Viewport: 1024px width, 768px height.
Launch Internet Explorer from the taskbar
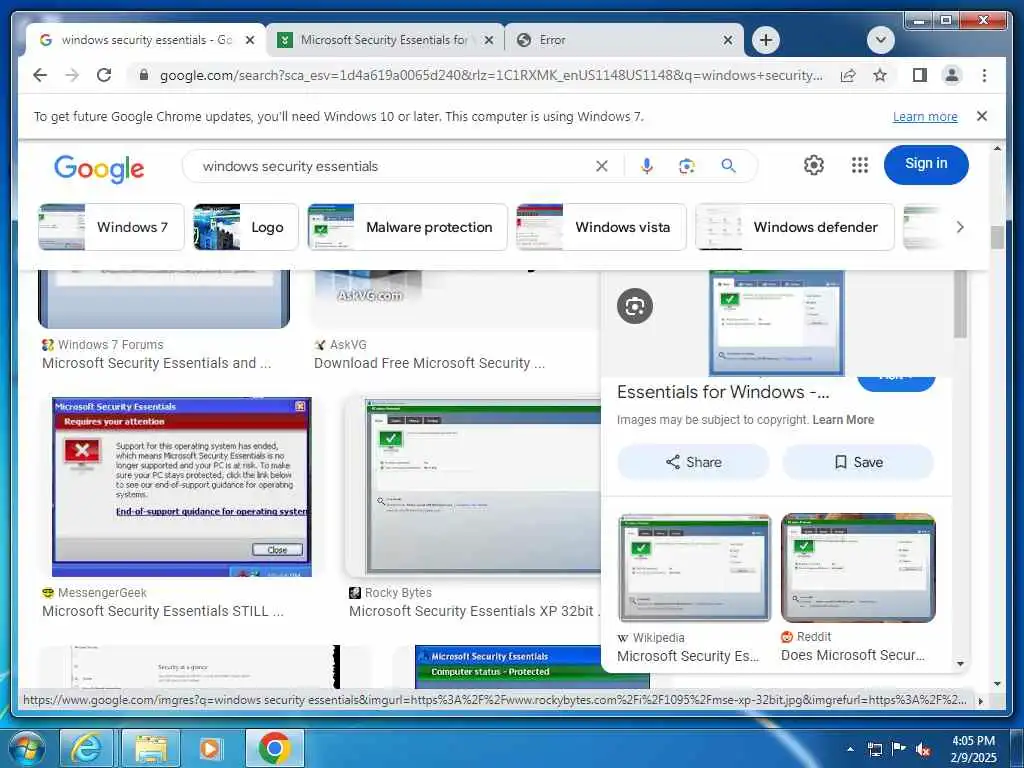click(x=87, y=748)
